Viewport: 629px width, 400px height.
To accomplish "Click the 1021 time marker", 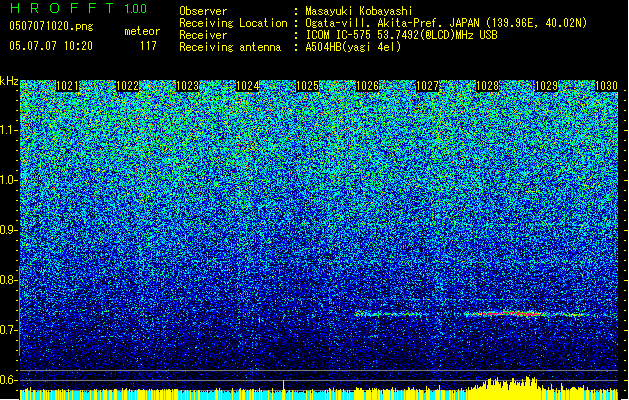I will click(67, 86).
